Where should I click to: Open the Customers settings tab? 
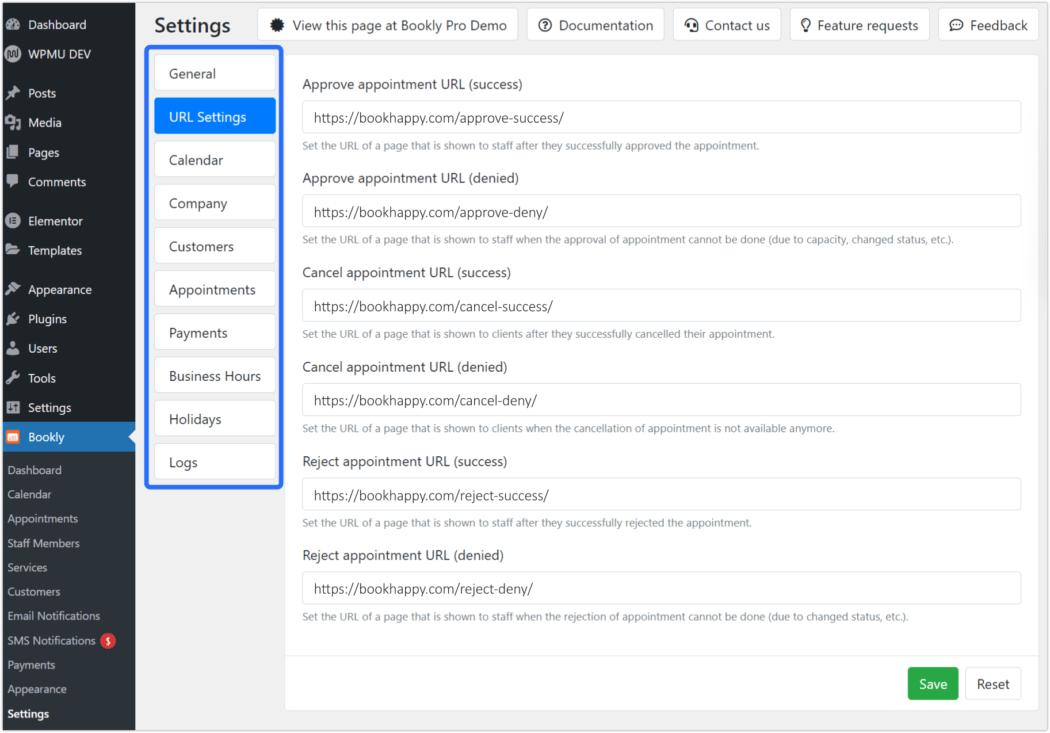[215, 246]
